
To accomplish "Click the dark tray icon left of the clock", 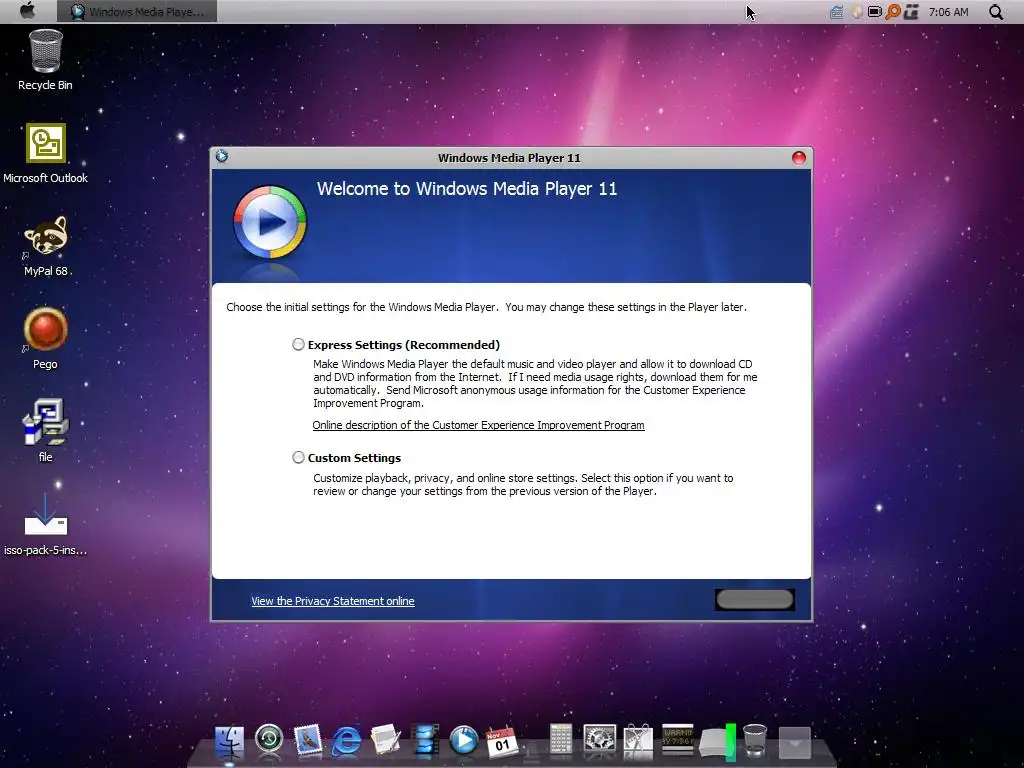I will coord(912,12).
